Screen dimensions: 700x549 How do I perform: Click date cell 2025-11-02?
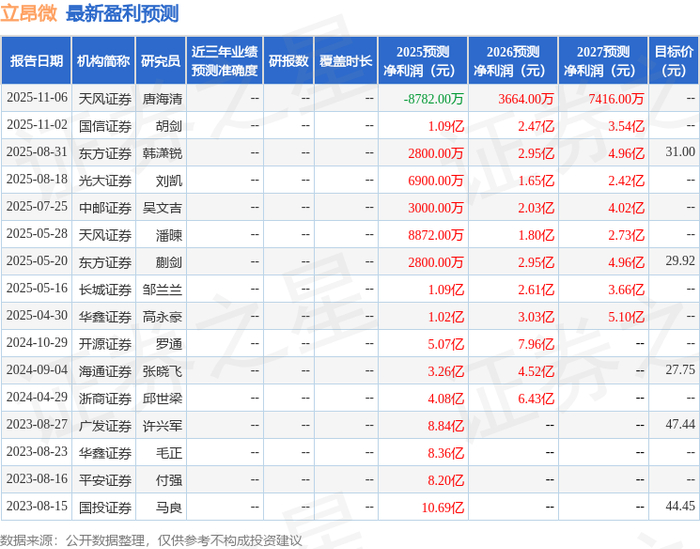[x=37, y=125]
